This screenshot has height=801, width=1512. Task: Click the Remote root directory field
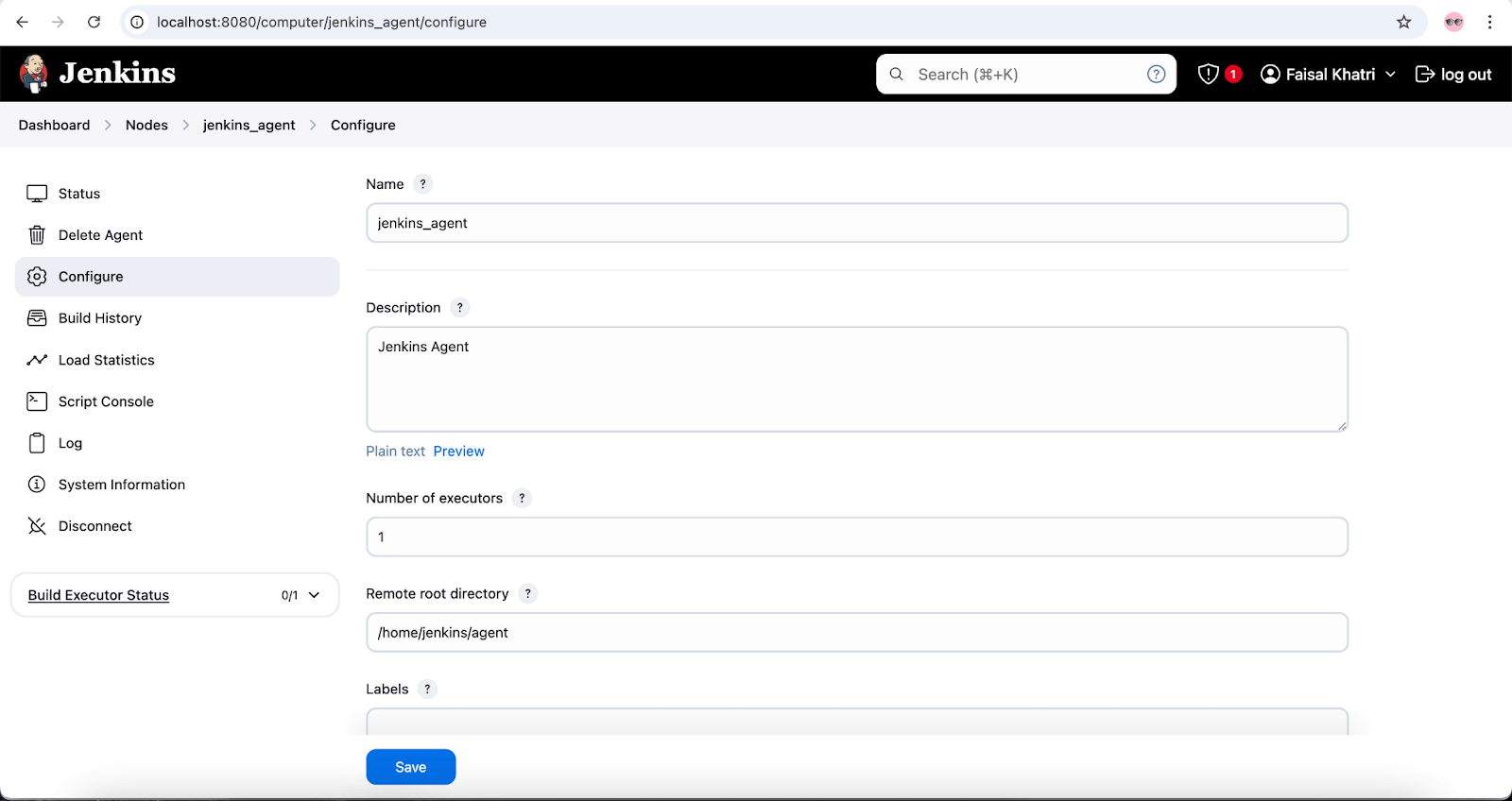click(857, 632)
